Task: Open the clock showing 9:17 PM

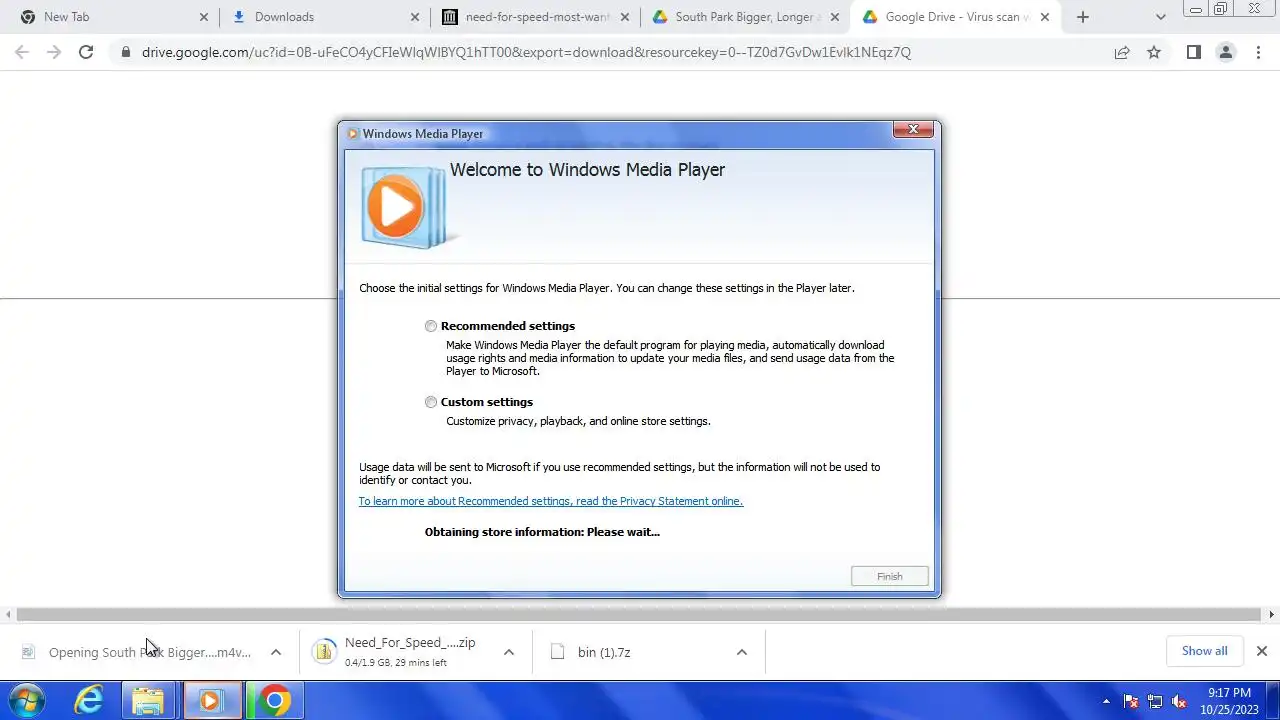Action: point(1229,701)
